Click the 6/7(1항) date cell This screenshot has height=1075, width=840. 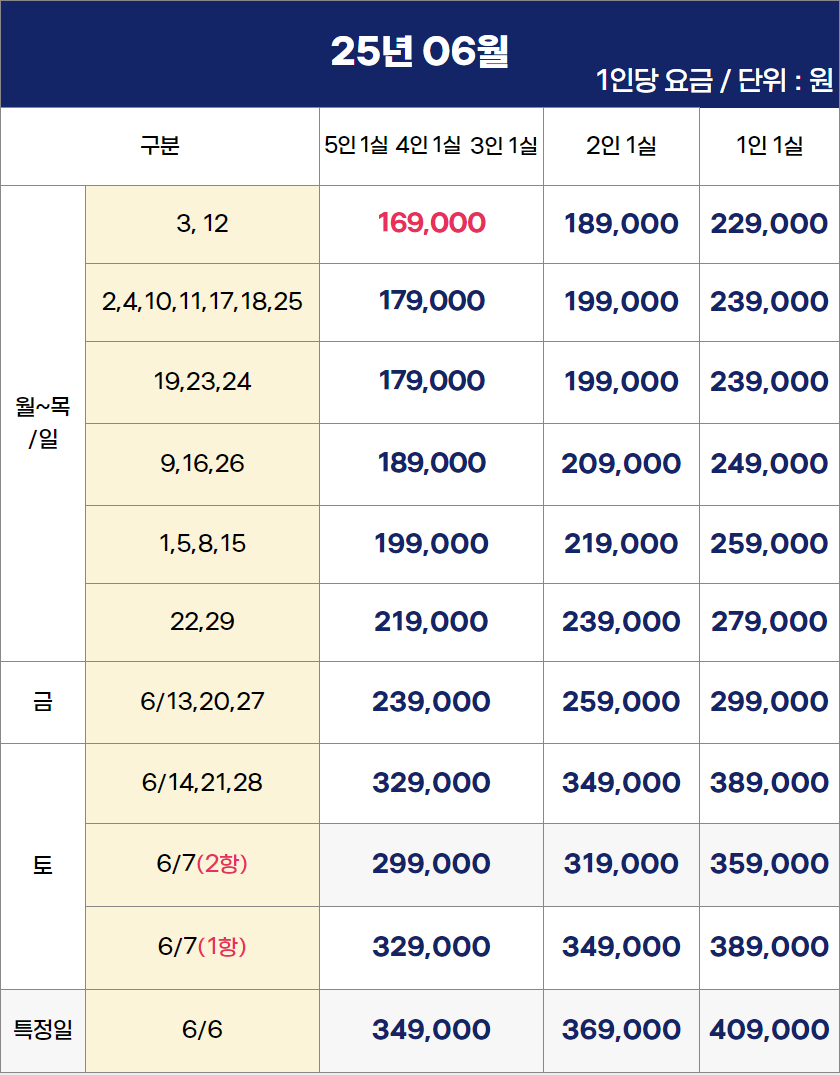(x=202, y=947)
